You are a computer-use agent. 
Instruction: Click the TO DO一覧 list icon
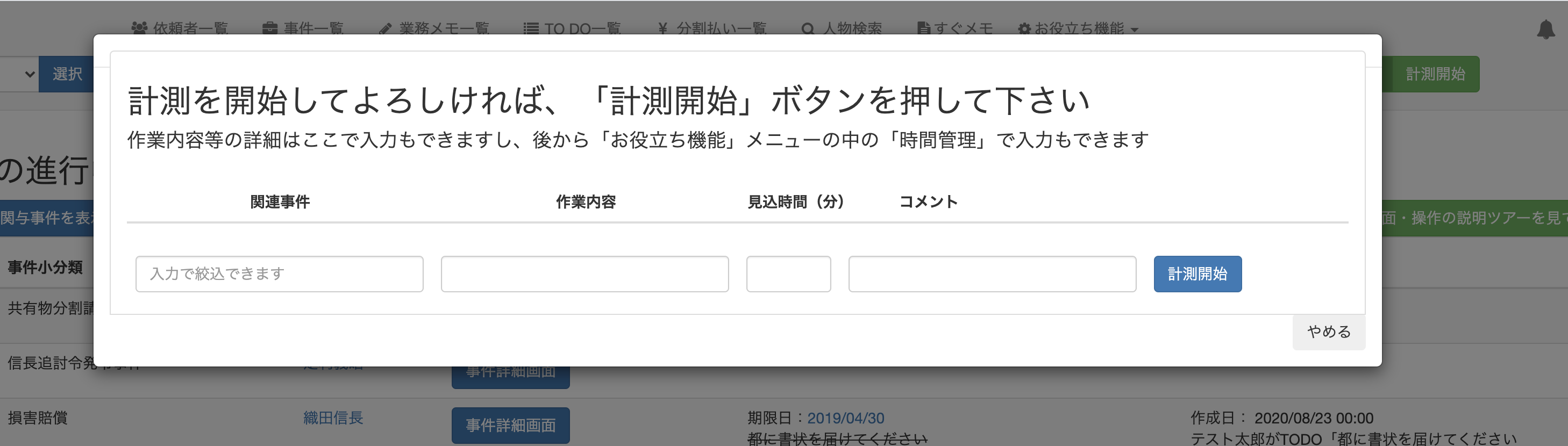click(x=531, y=28)
